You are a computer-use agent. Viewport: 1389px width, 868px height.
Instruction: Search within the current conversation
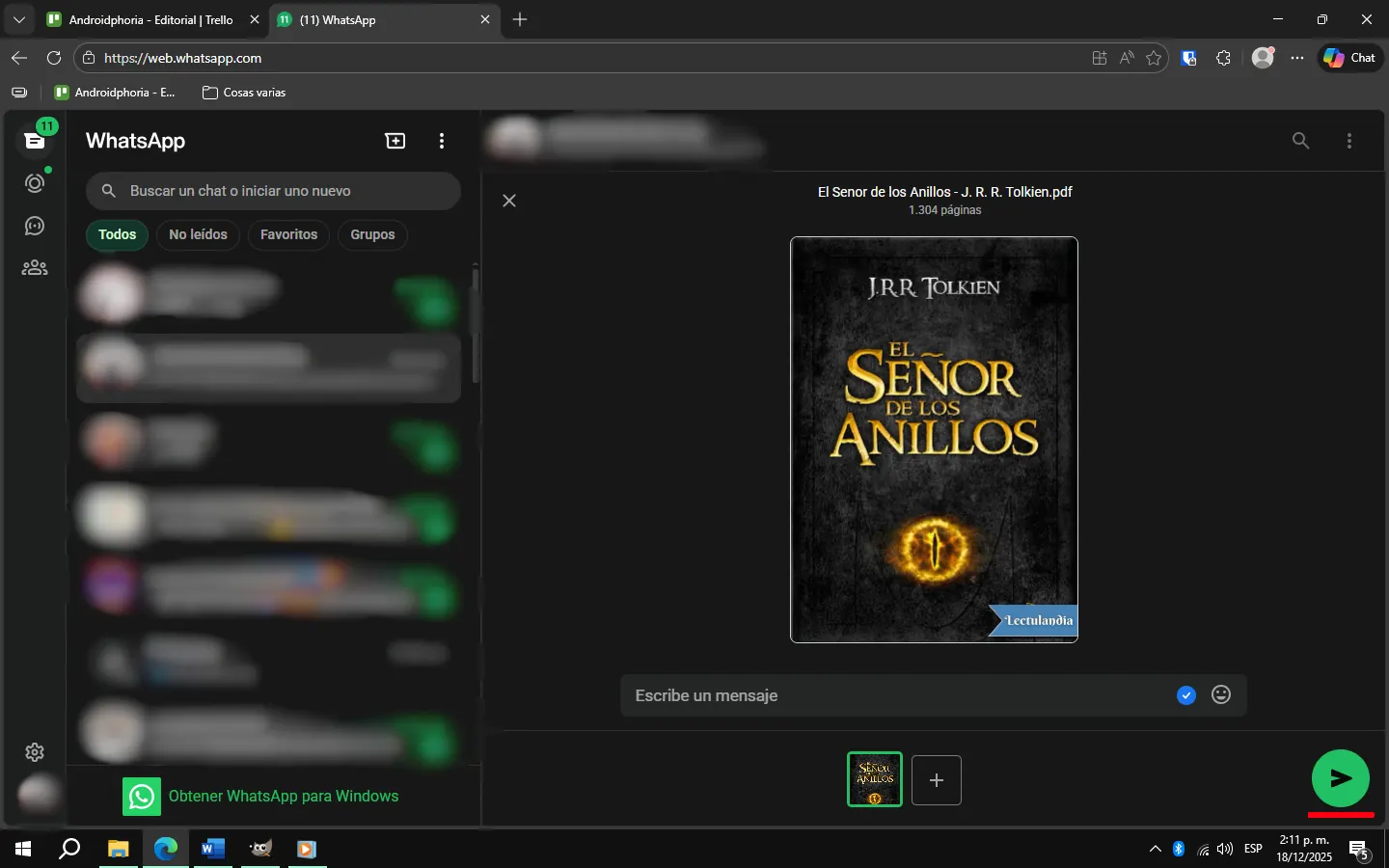point(1300,141)
